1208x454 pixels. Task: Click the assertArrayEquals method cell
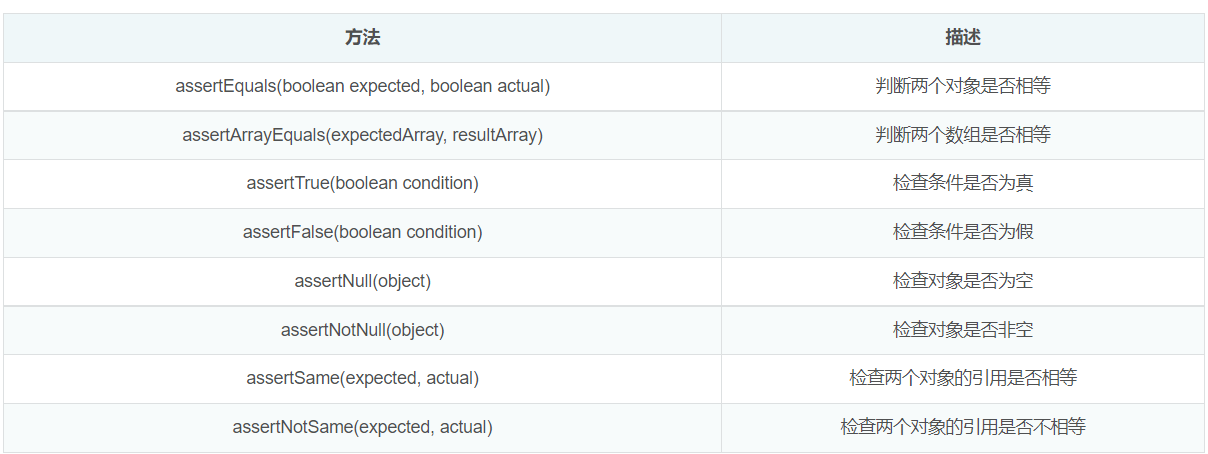pos(362,135)
